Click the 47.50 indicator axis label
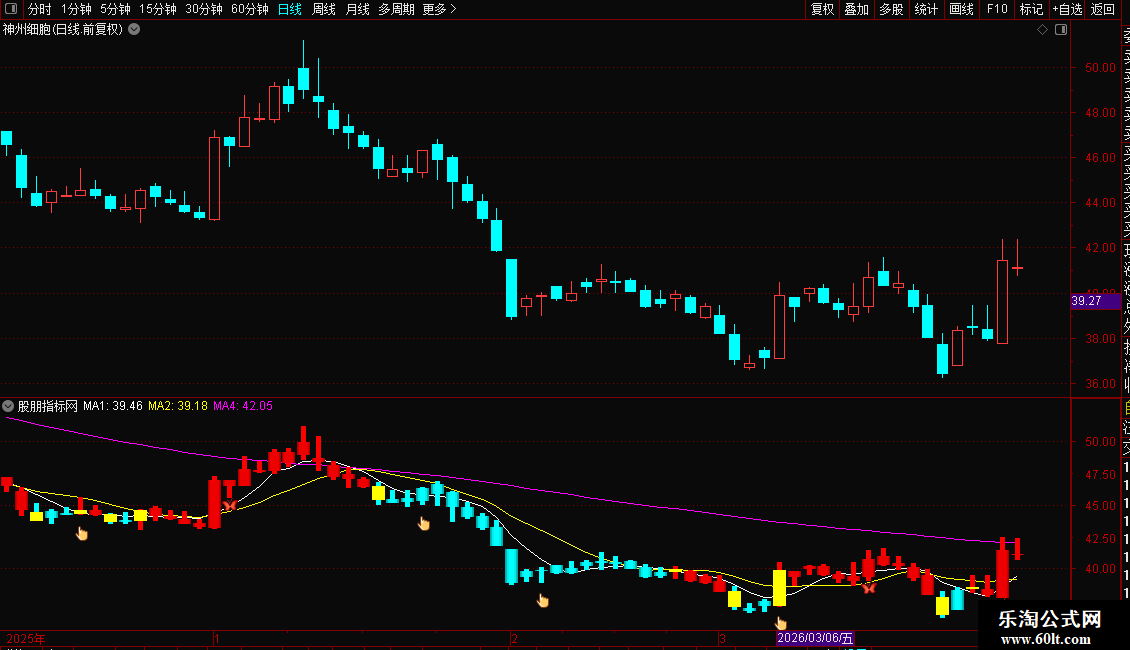 tap(1100, 475)
